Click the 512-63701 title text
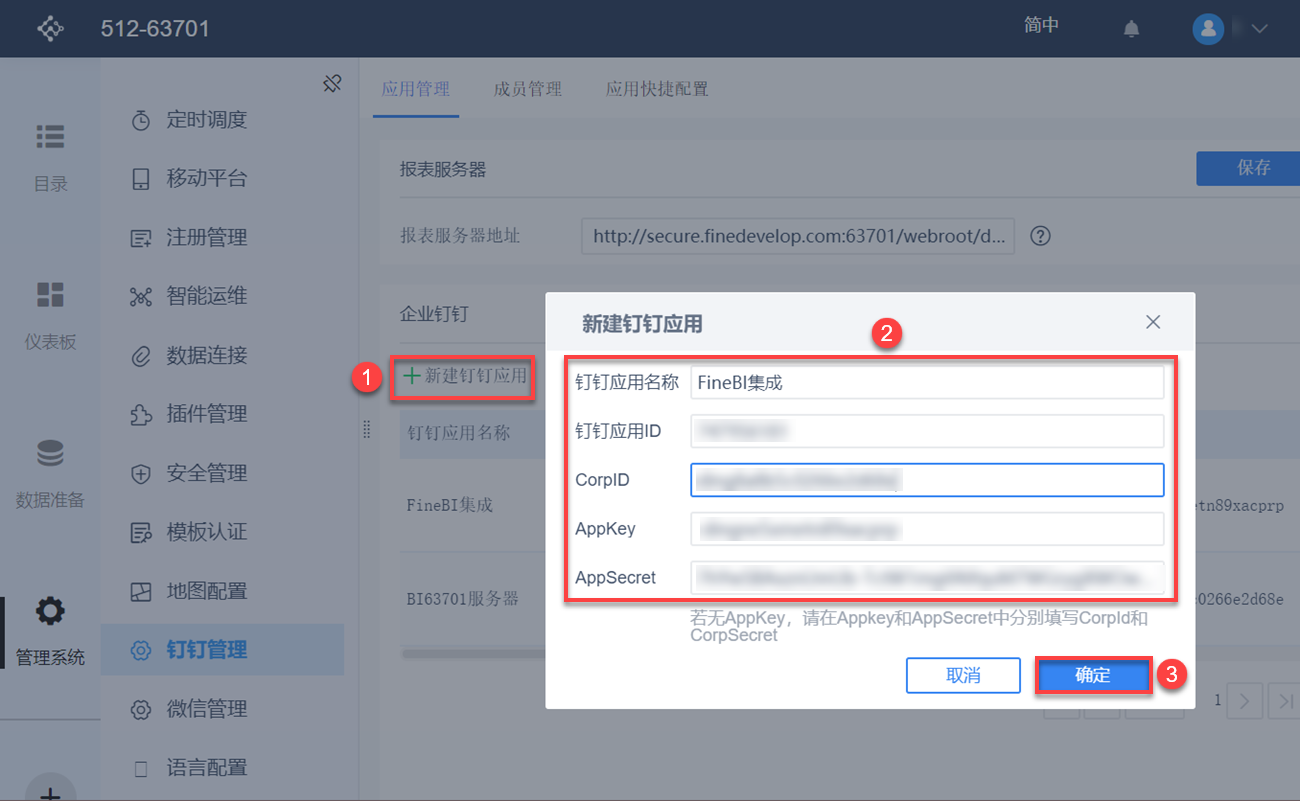 click(x=155, y=29)
